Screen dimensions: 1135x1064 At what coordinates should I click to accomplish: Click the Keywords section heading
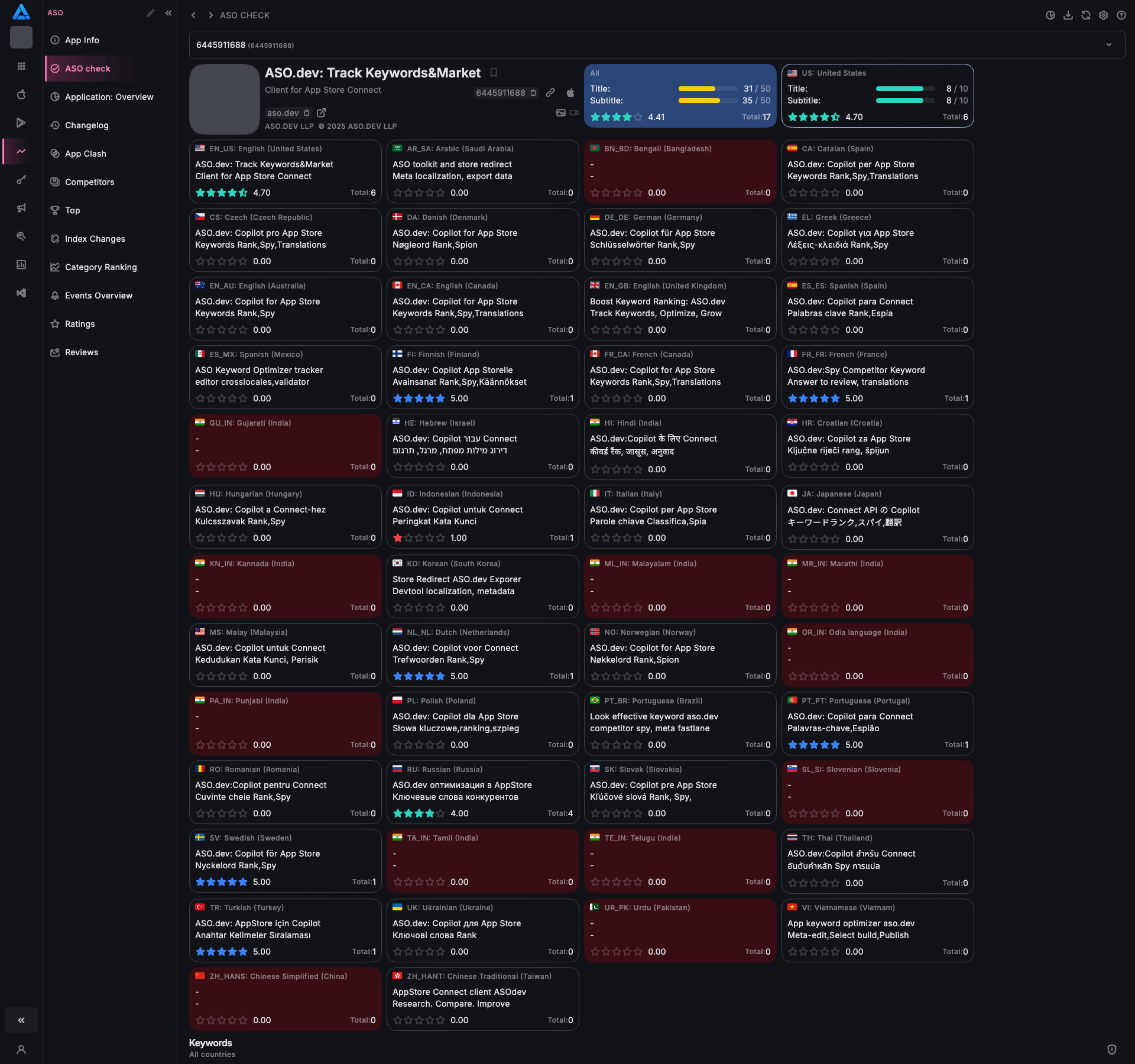(210, 1043)
